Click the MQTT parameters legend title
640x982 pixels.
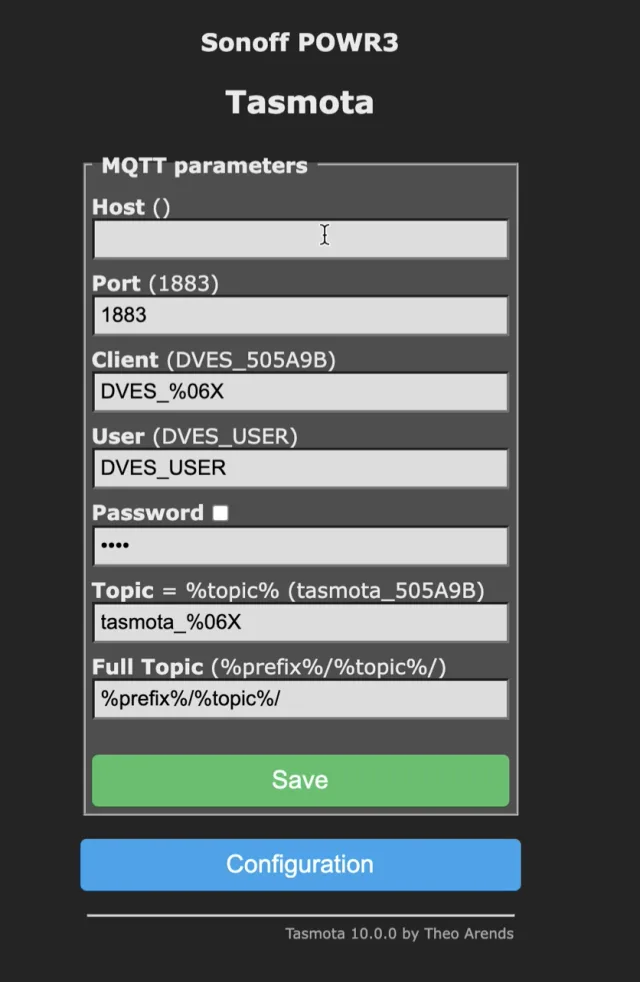click(x=204, y=166)
